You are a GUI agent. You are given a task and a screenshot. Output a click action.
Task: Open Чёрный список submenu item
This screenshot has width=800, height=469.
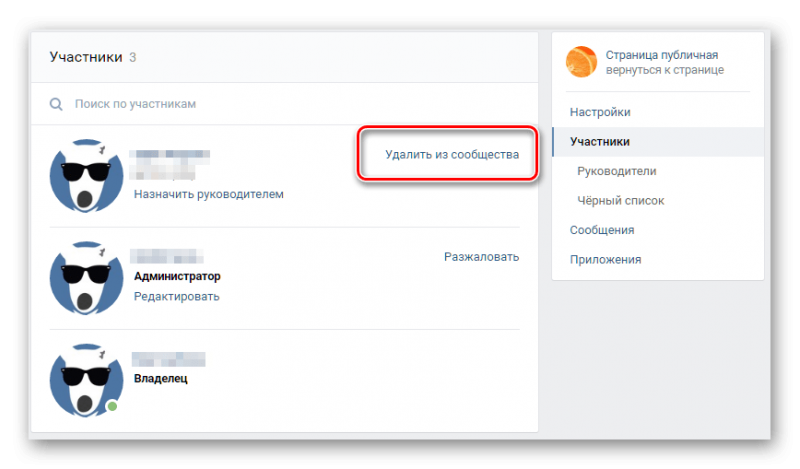620,201
